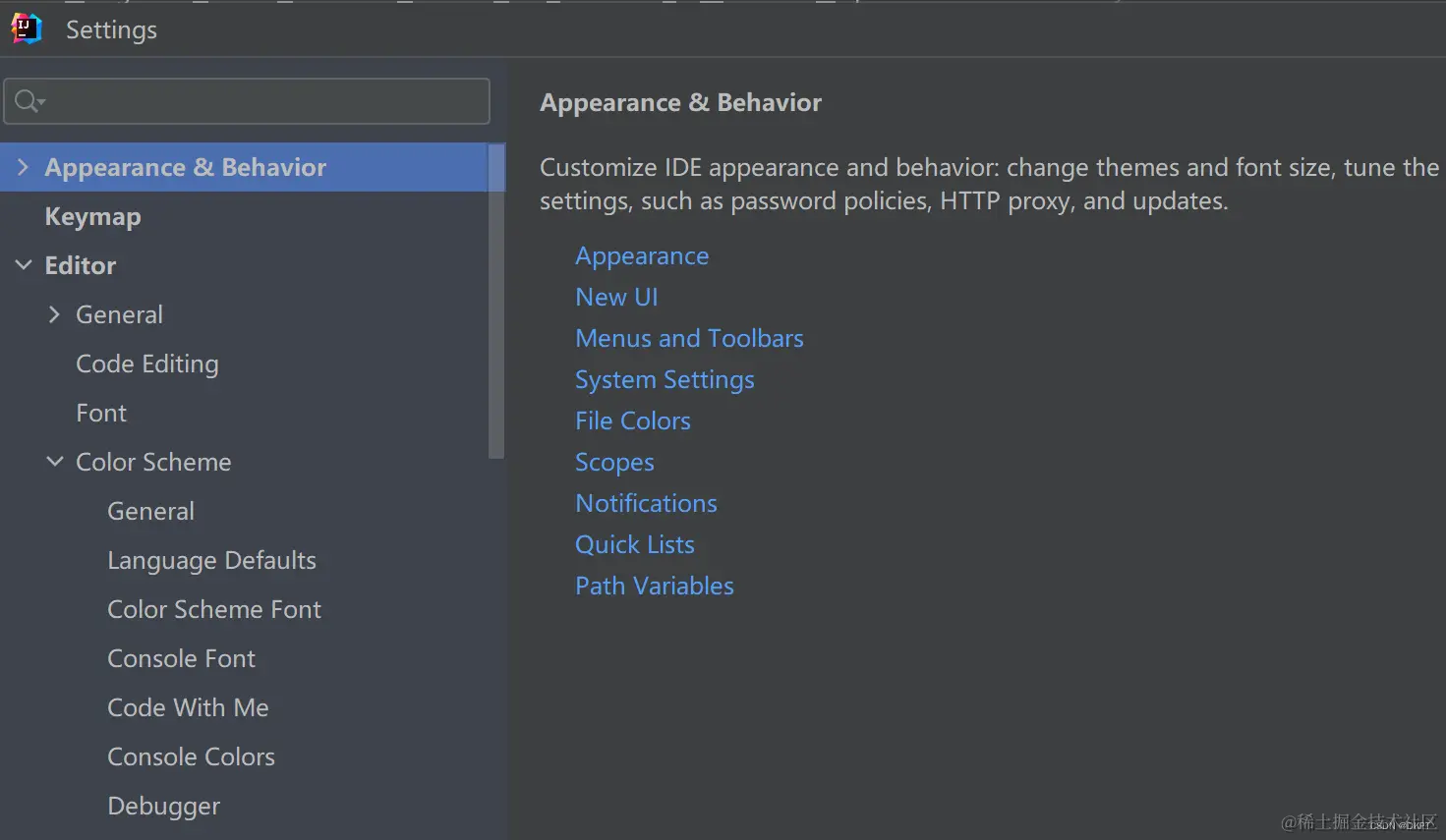Follow the New UI link
The image size is (1446, 840).
pyautogui.click(x=616, y=298)
